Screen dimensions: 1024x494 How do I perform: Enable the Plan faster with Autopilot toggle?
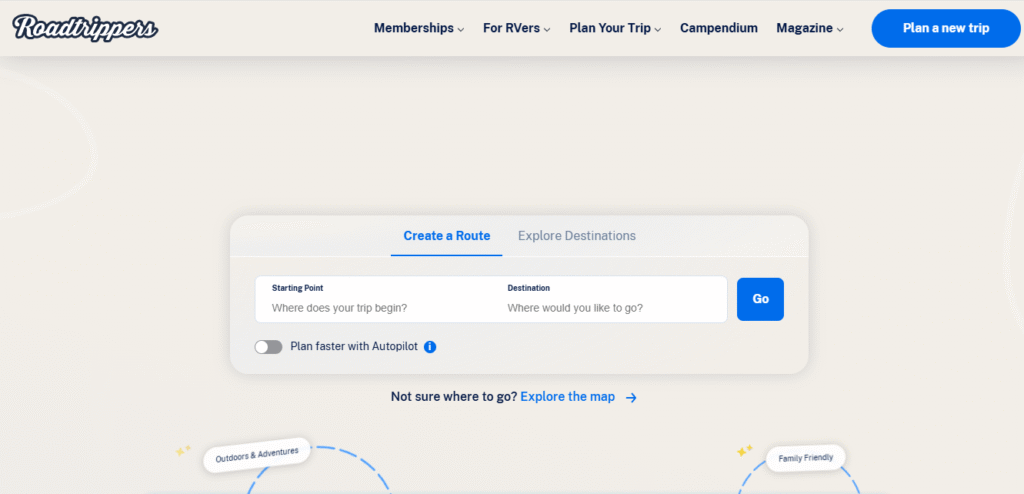coord(268,347)
